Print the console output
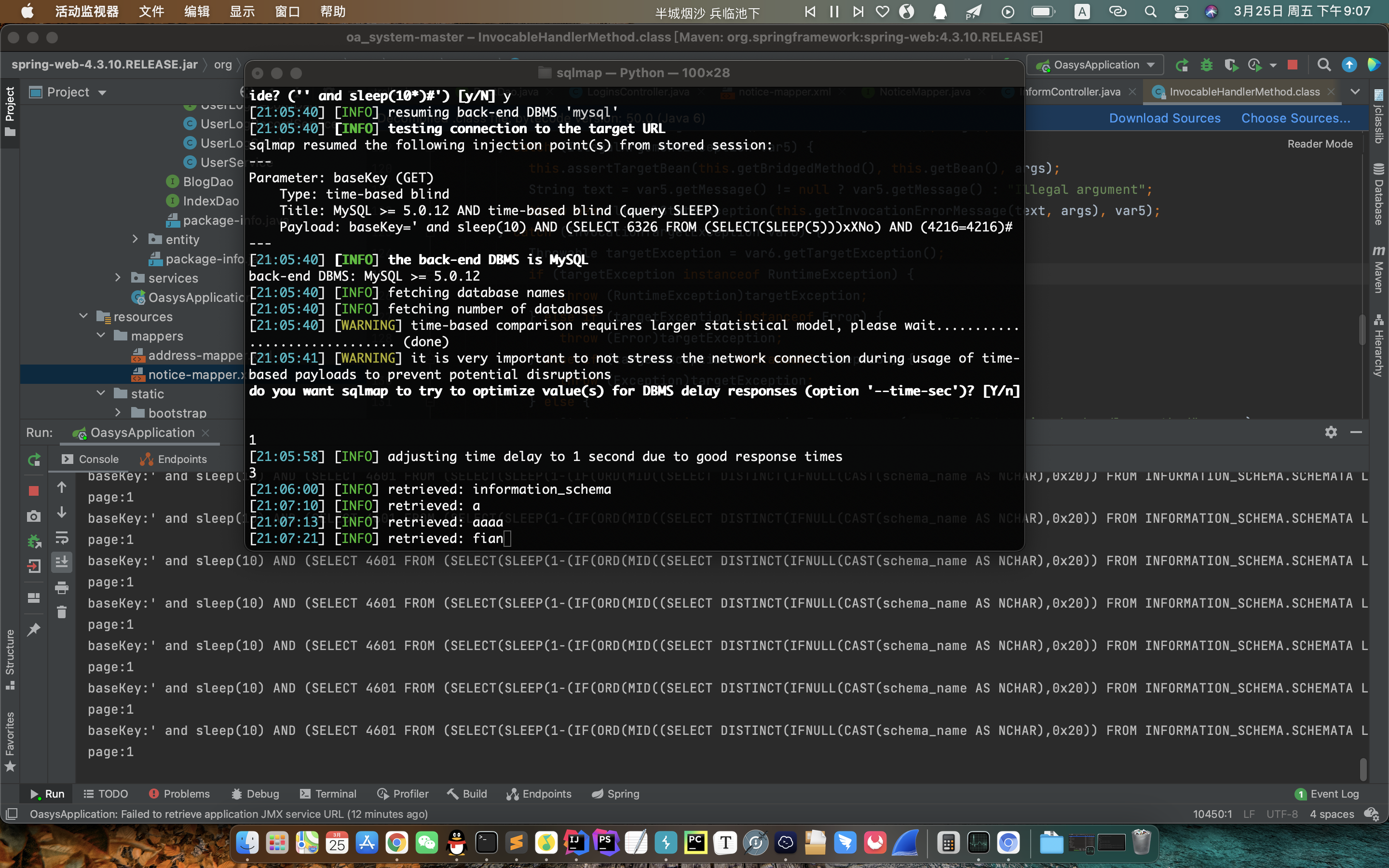 [61, 587]
